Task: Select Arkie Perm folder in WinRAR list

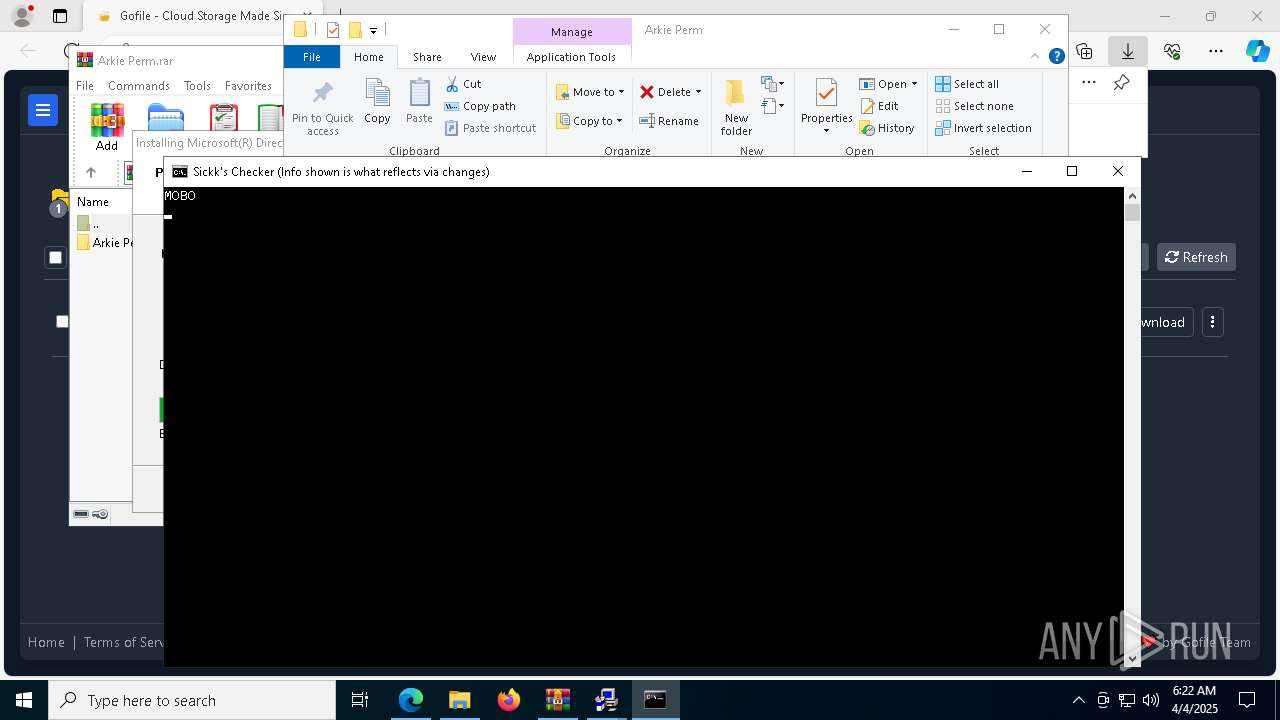Action: tap(105, 243)
